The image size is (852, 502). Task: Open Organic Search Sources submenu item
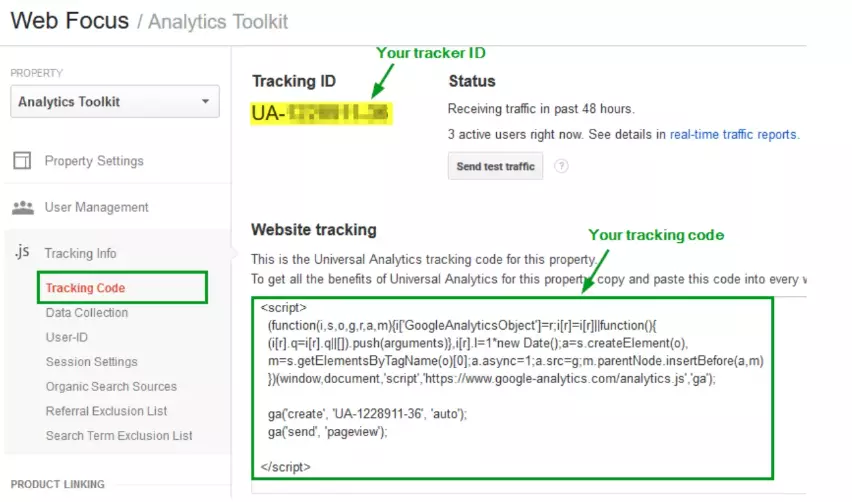click(x=111, y=386)
